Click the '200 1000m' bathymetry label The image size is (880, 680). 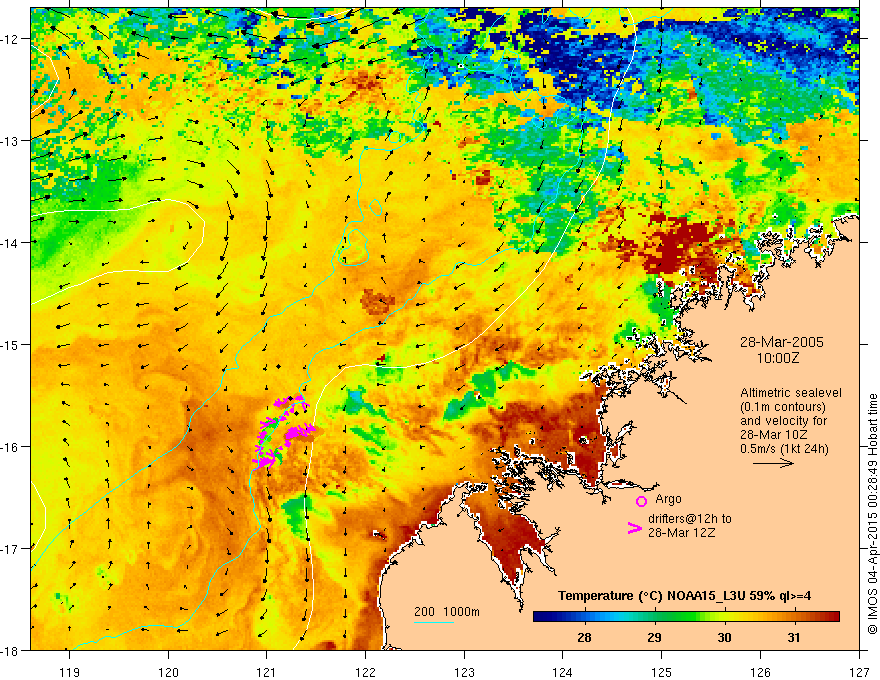[x=447, y=612]
